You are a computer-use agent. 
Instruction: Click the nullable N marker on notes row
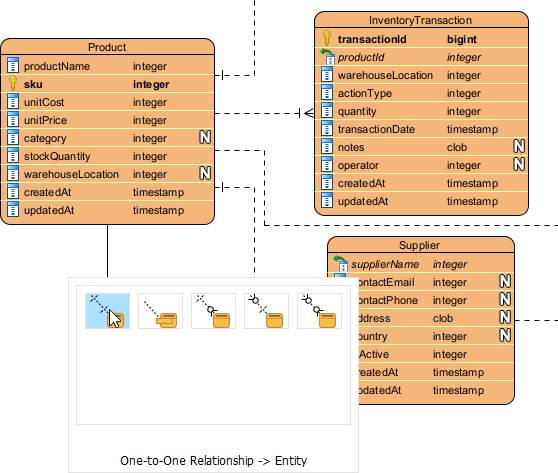point(519,146)
